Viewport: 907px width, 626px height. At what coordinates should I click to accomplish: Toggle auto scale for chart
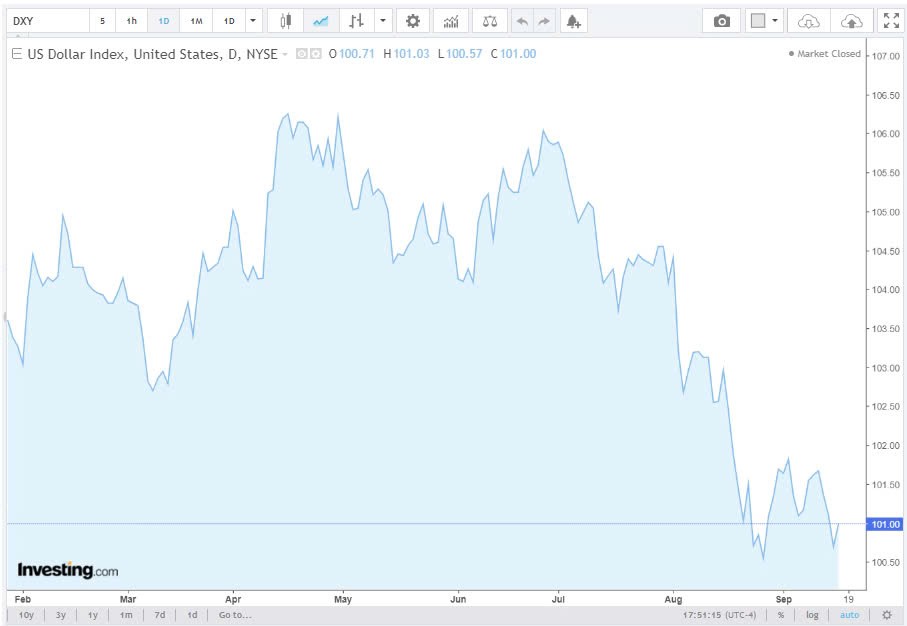[x=849, y=615]
